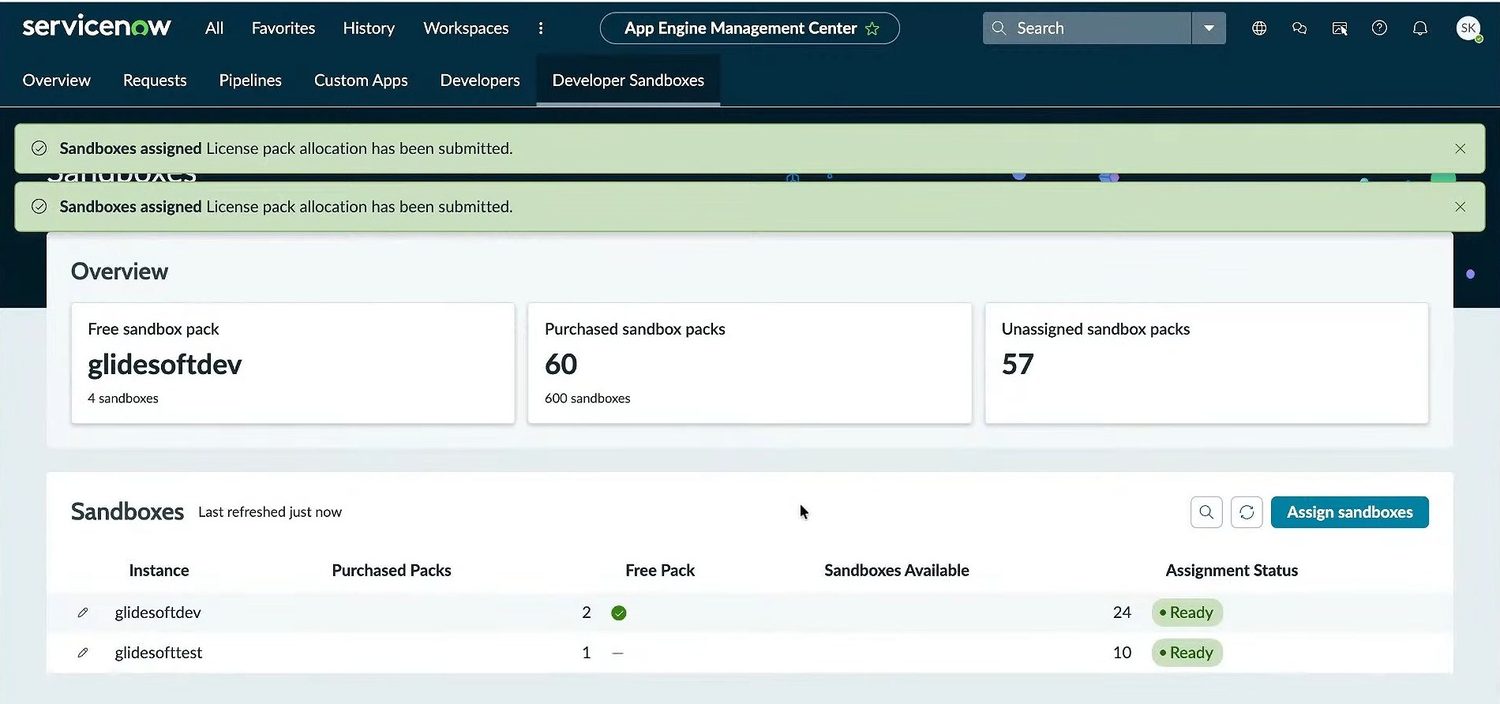Viewport: 1500px width, 704px height.
Task: Open the SK user avatar menu
Action: tap(1468, 28)
